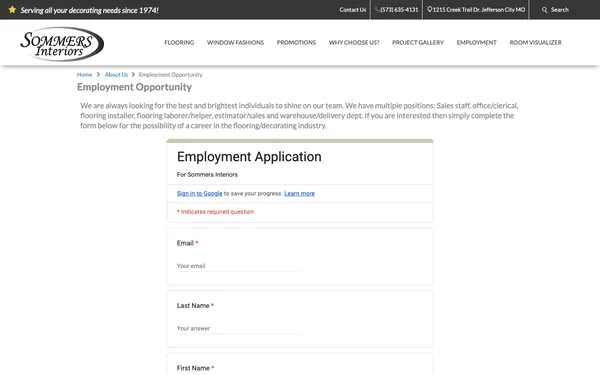Click the Last Name answer field
600x375 pixels.
(238, 328)
